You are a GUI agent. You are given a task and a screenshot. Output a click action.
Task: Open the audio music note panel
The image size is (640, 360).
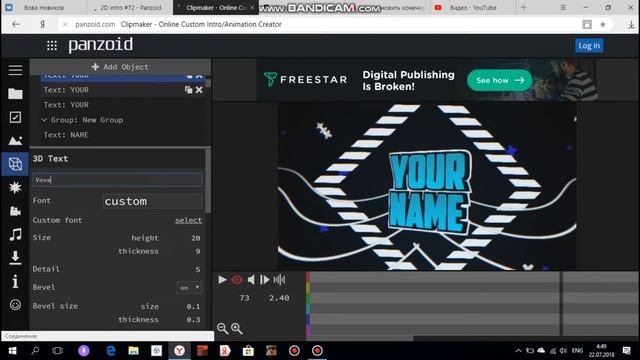tap(15, 234)
